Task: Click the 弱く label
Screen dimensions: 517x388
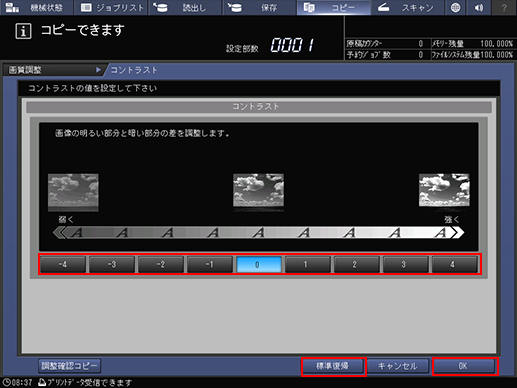Action: point(66,219)
